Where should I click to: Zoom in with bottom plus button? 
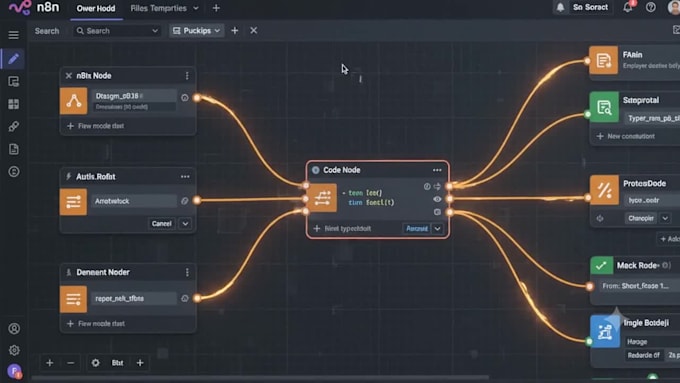pos(49,363)
